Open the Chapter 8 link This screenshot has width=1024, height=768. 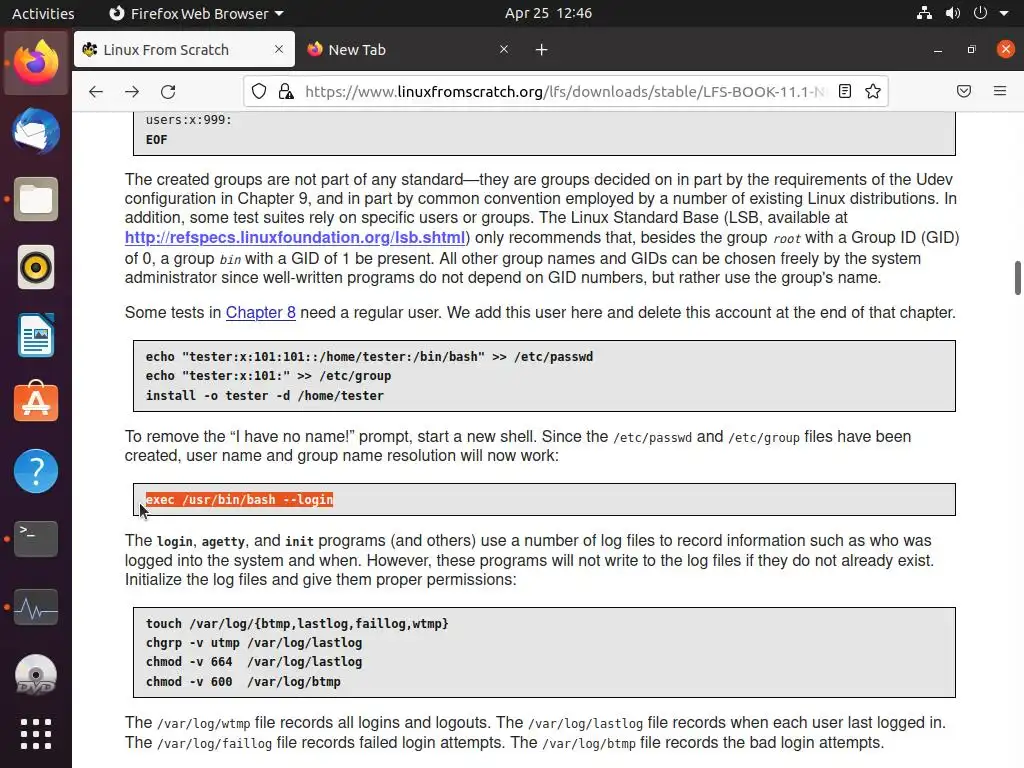(x=261, y=312)
